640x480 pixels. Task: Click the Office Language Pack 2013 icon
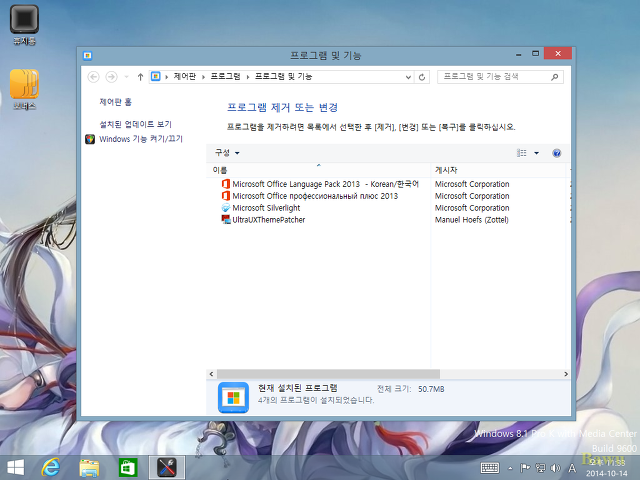(x=226, y=184)
